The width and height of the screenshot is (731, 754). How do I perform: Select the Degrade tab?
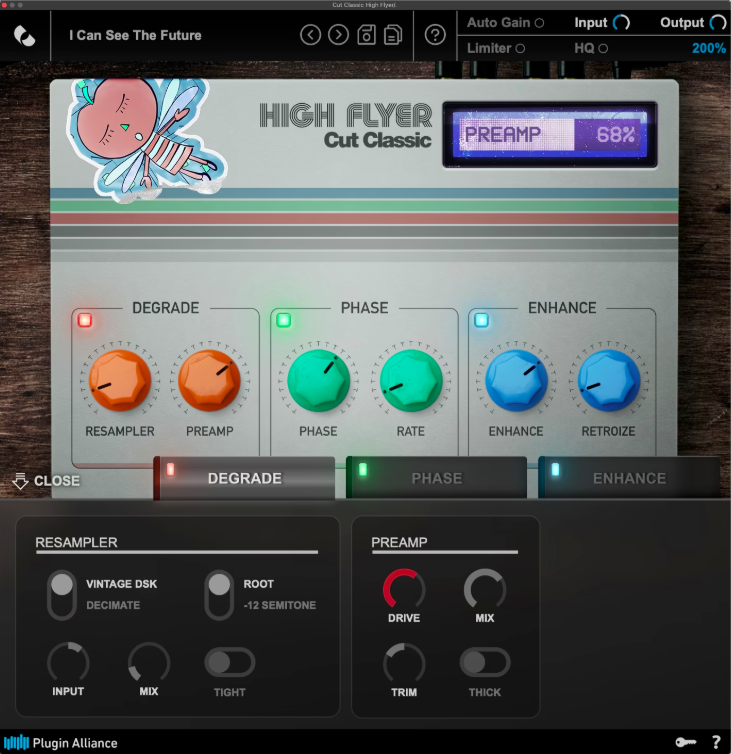[244, 478]
